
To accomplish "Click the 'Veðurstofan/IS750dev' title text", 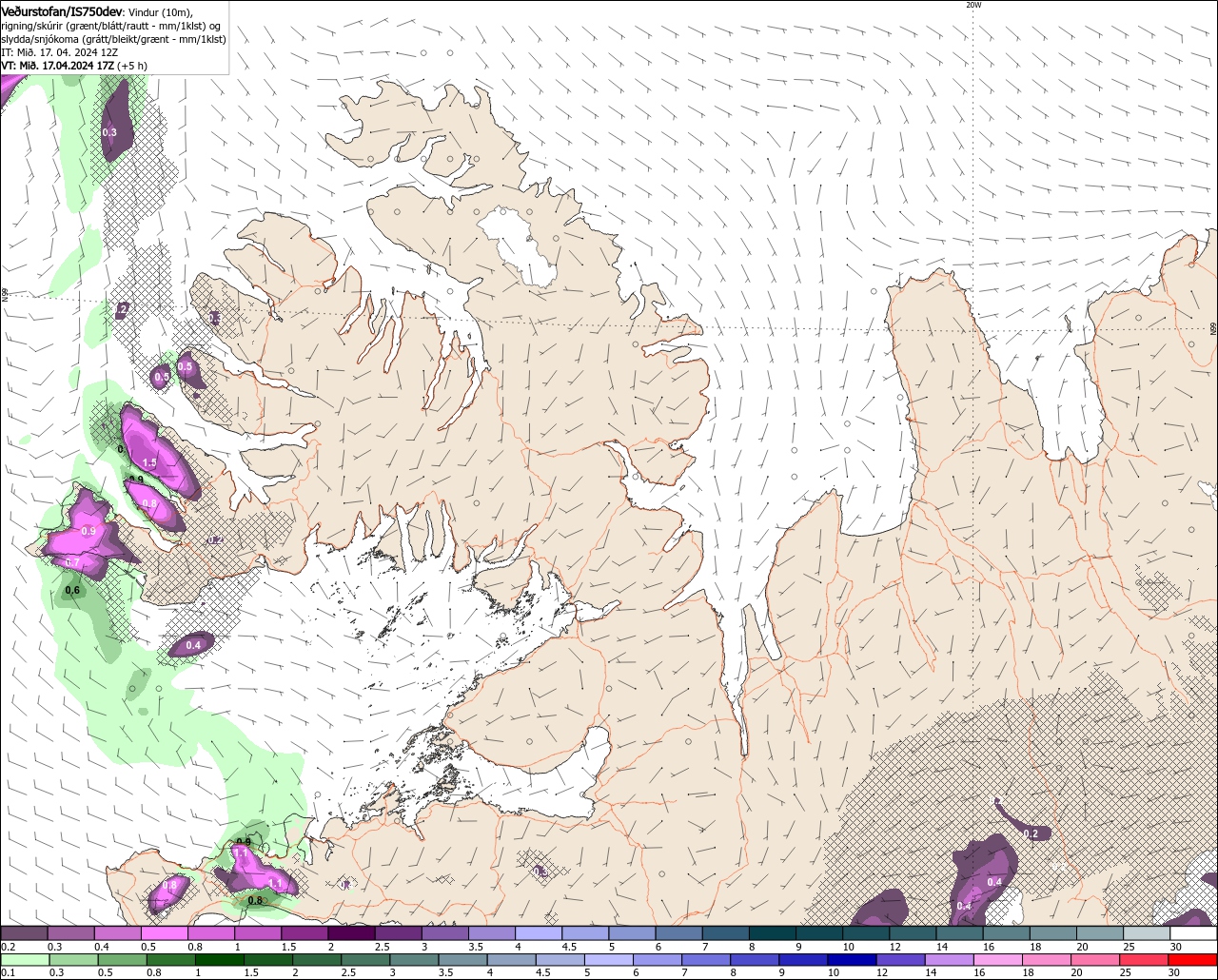I will (x=62, y=11).
